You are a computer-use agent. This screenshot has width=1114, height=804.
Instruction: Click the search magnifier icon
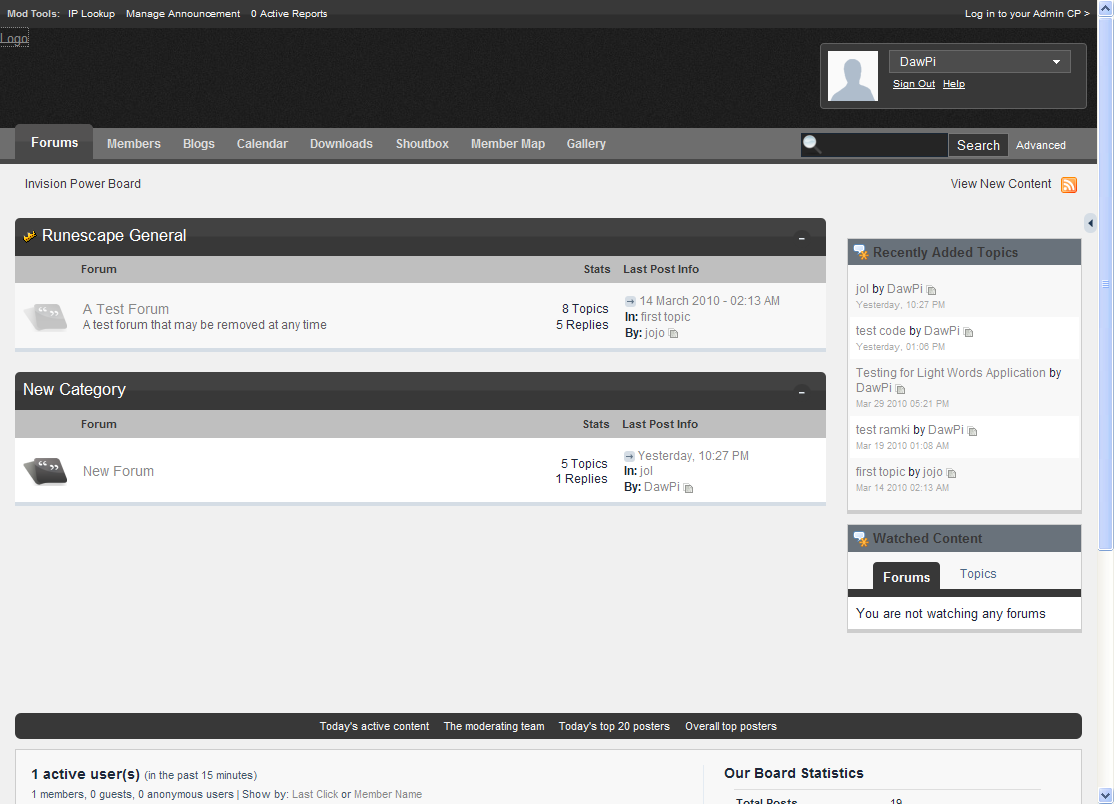(812, 145)
